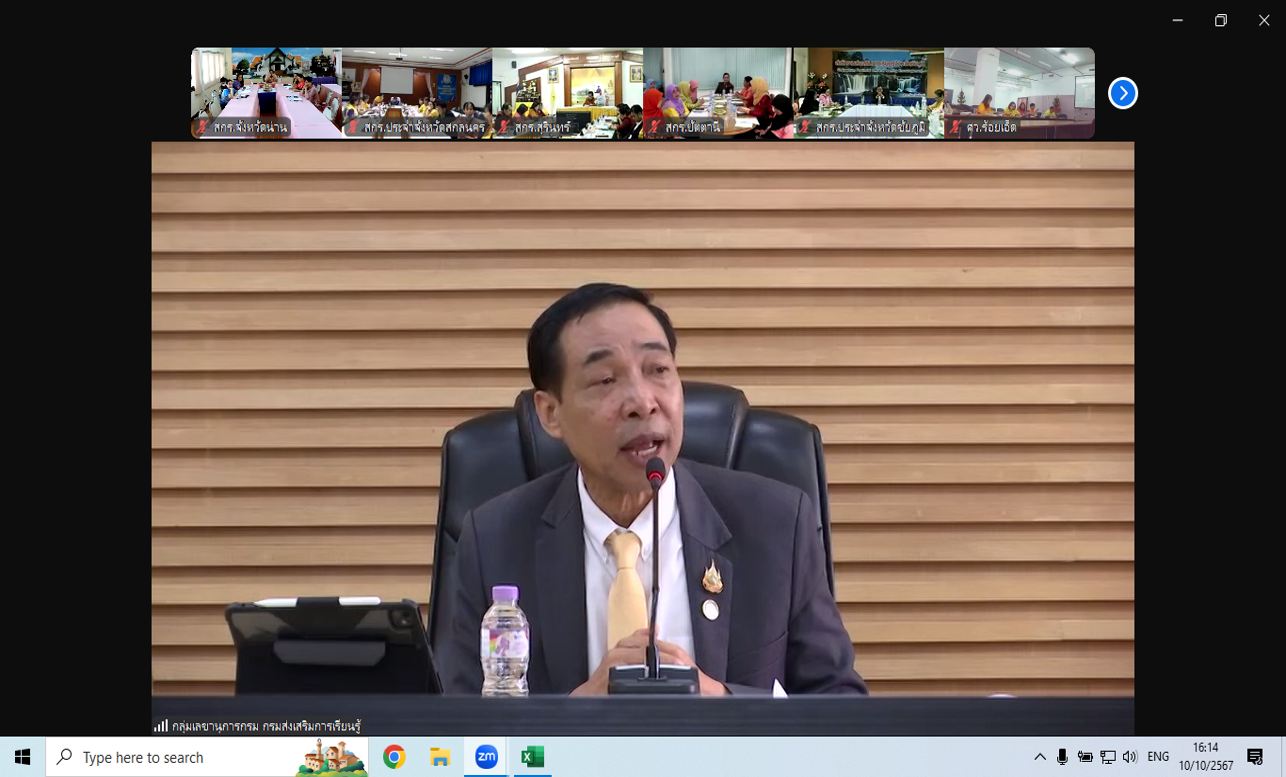
Task: Open battery status from the tray
Action: (1085, 757)
